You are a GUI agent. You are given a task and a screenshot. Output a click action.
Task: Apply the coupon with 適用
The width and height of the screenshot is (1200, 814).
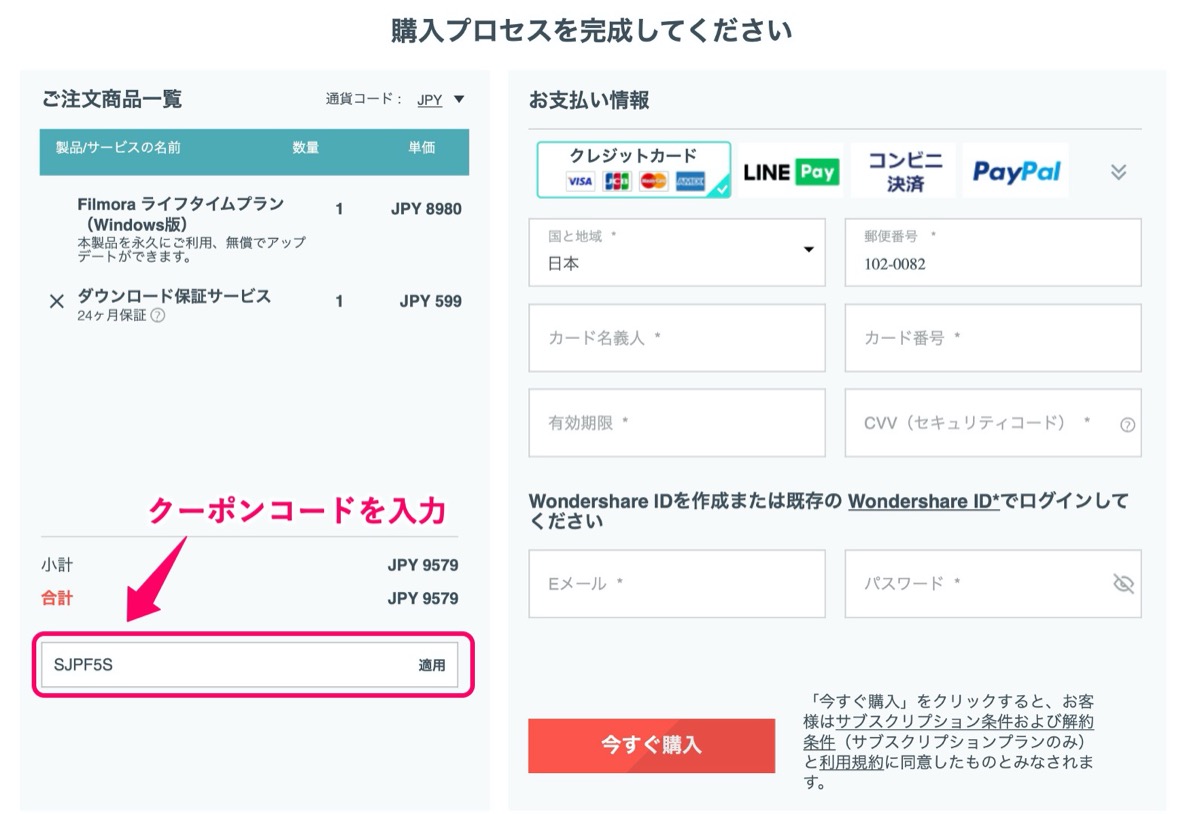432,665
